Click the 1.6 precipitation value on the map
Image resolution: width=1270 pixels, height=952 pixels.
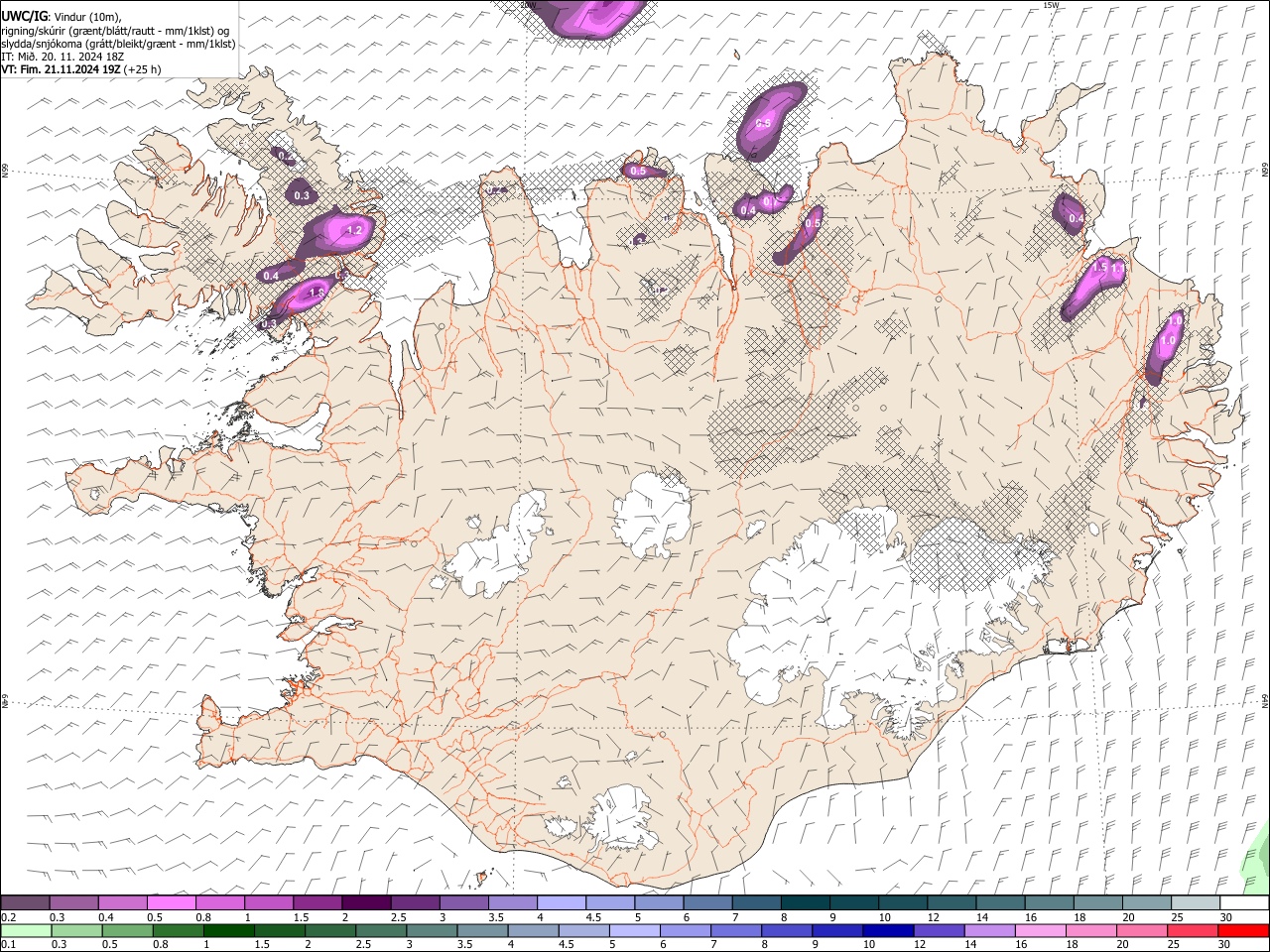coord(318,293)
